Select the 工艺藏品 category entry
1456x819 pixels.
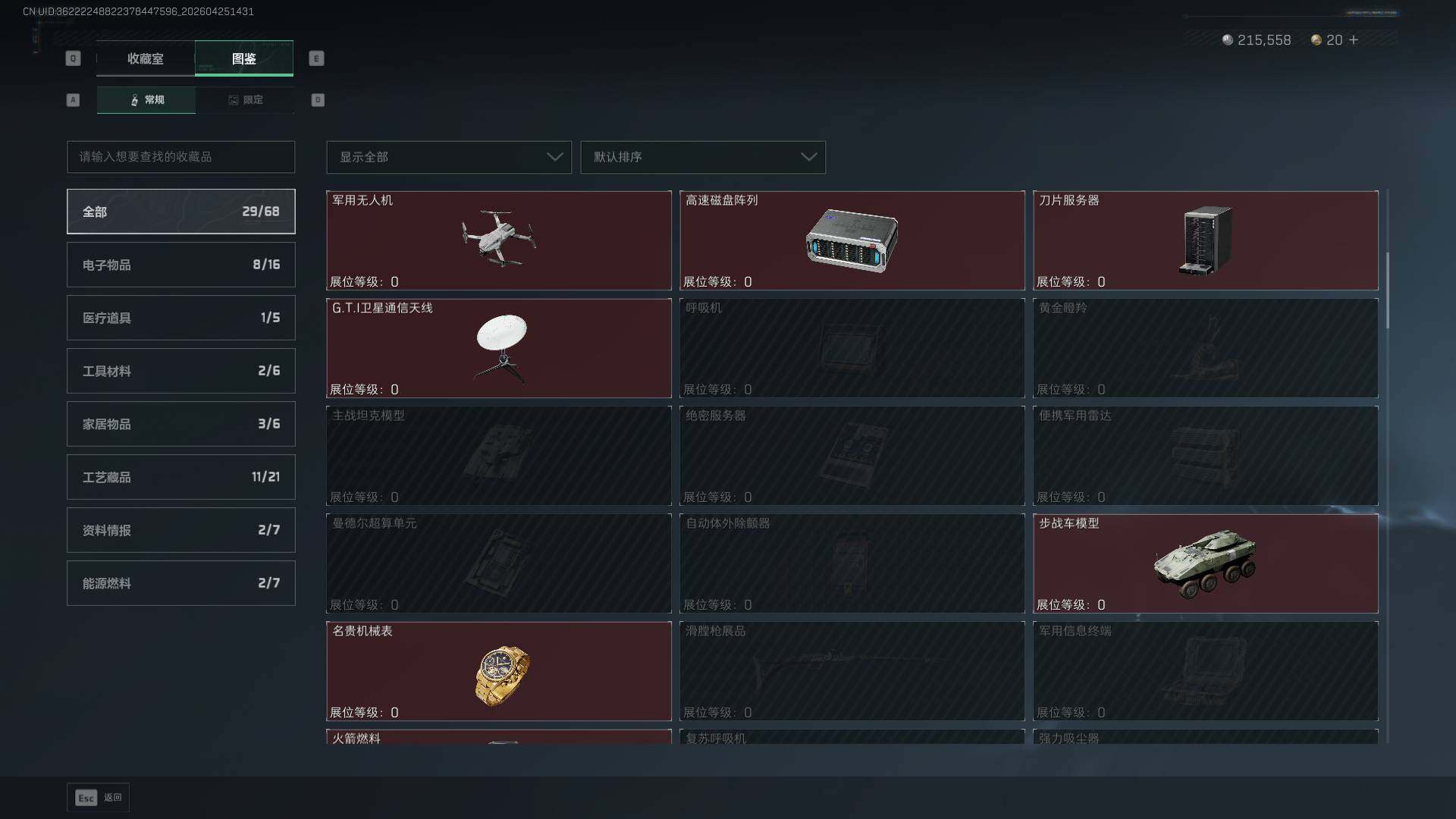tap(181, 477)
